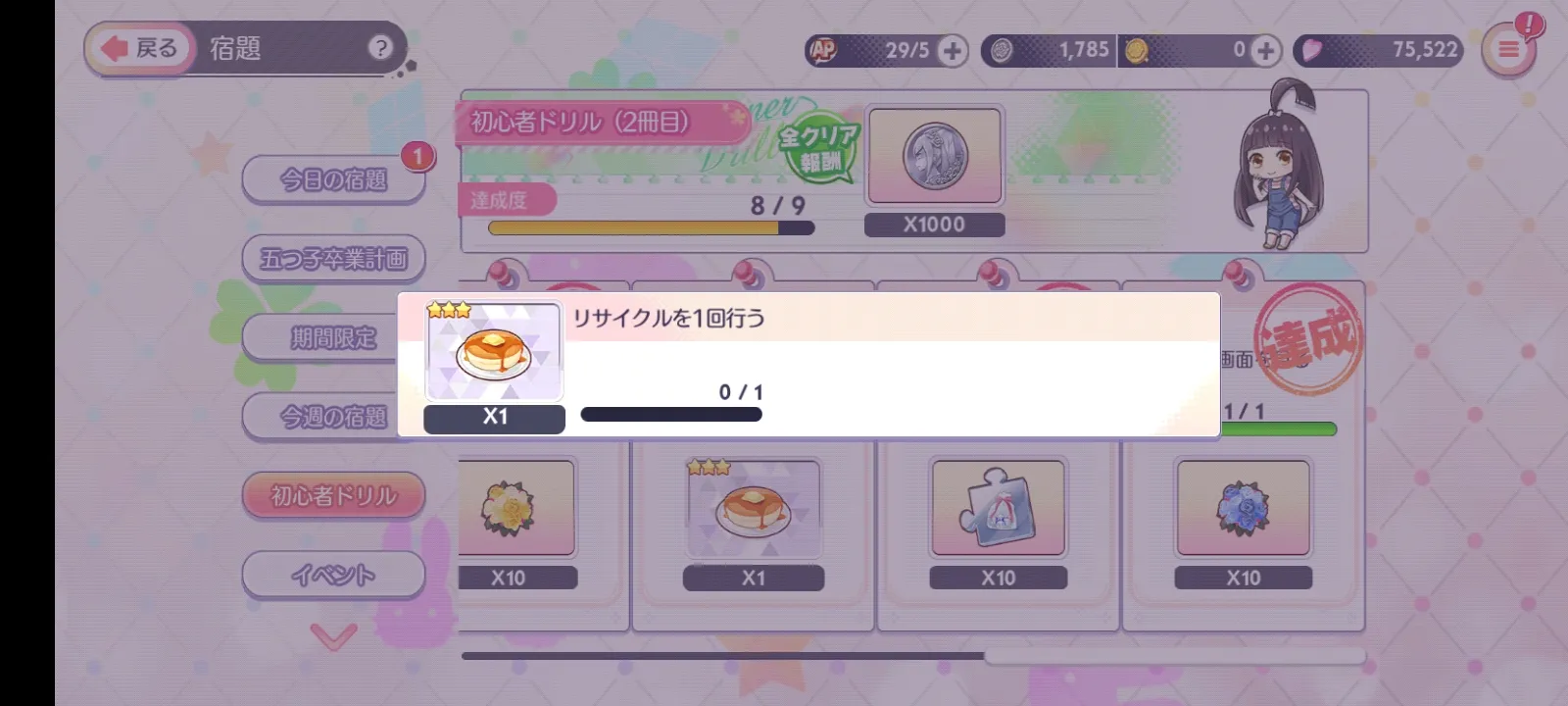Add AP with the plus icon

click(x=952, y=50)
